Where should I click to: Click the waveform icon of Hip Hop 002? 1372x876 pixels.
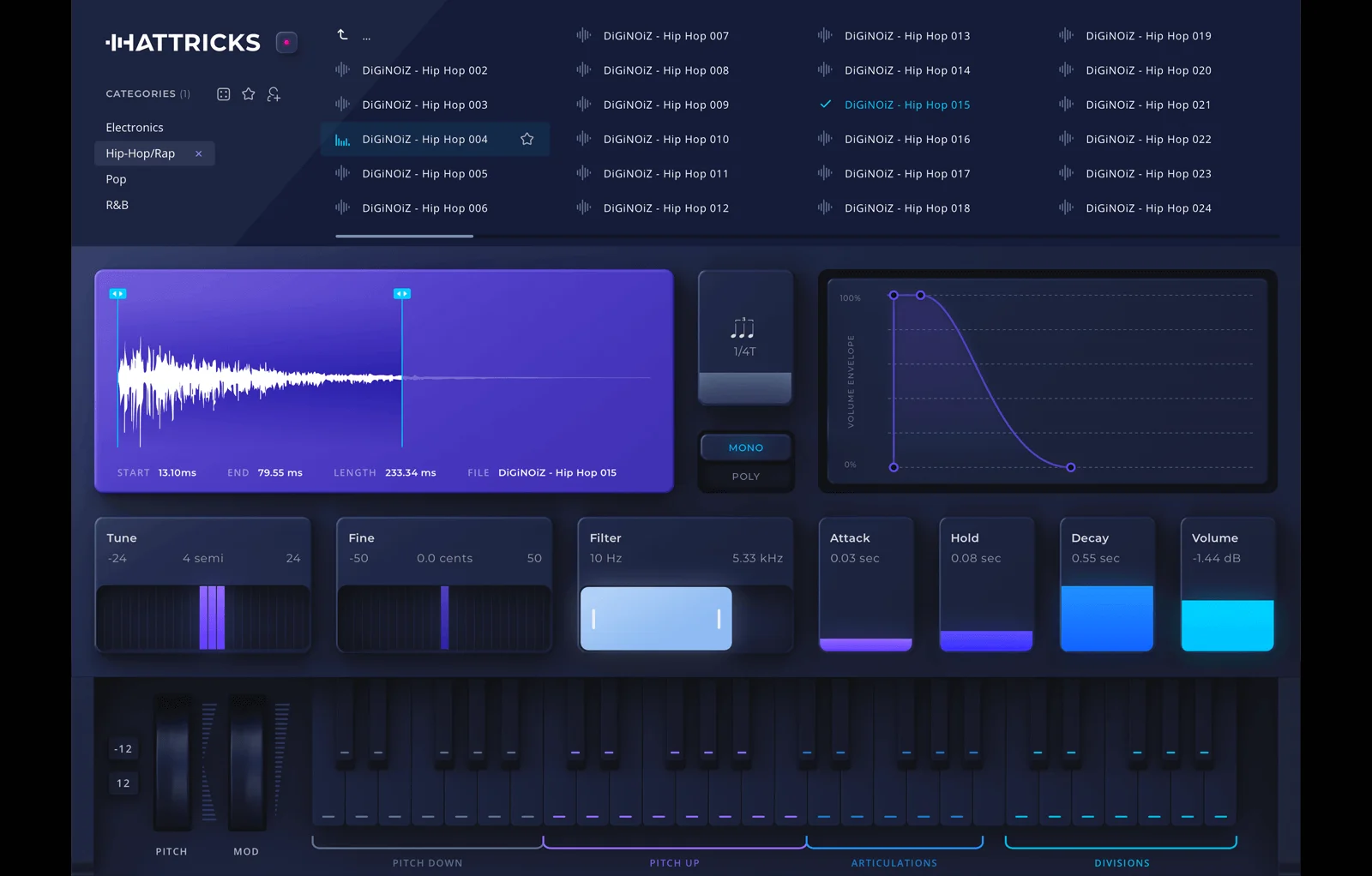pyautogui.click(x=342, y=70)
